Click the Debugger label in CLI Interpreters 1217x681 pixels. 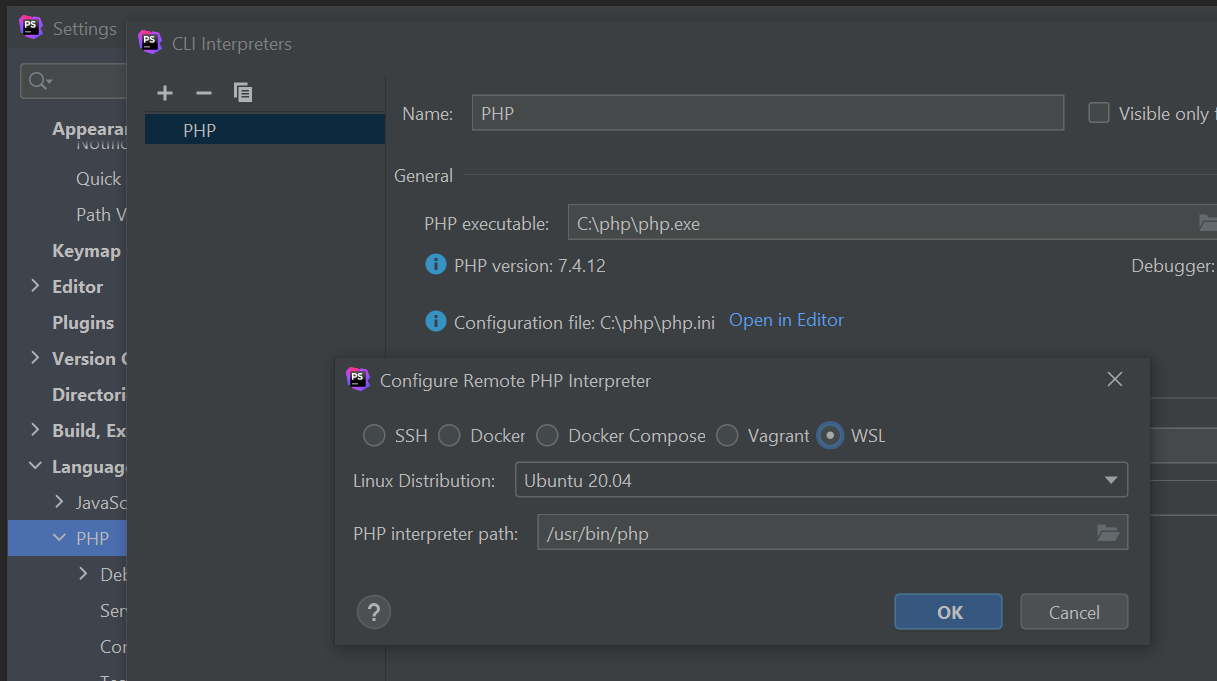[1173, 266]
